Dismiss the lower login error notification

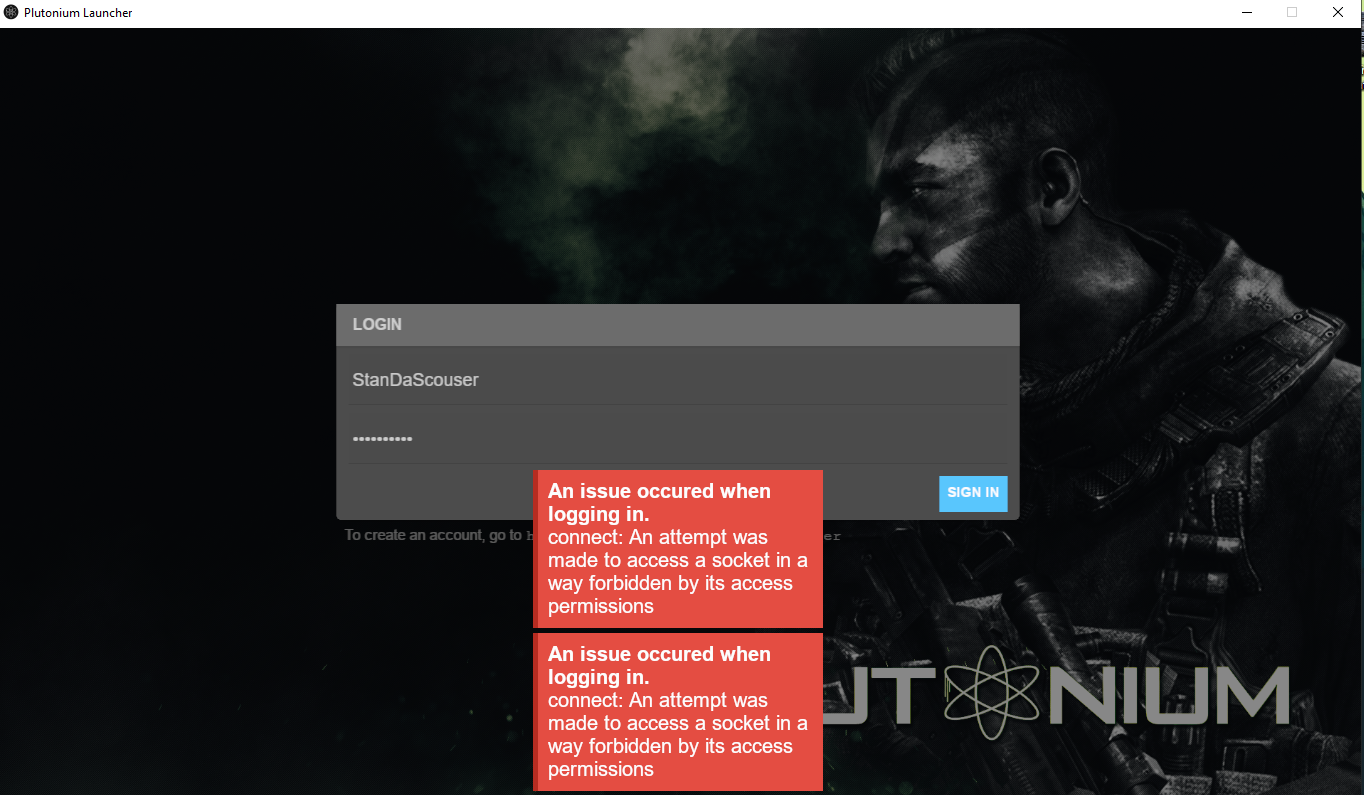point(678,712)
